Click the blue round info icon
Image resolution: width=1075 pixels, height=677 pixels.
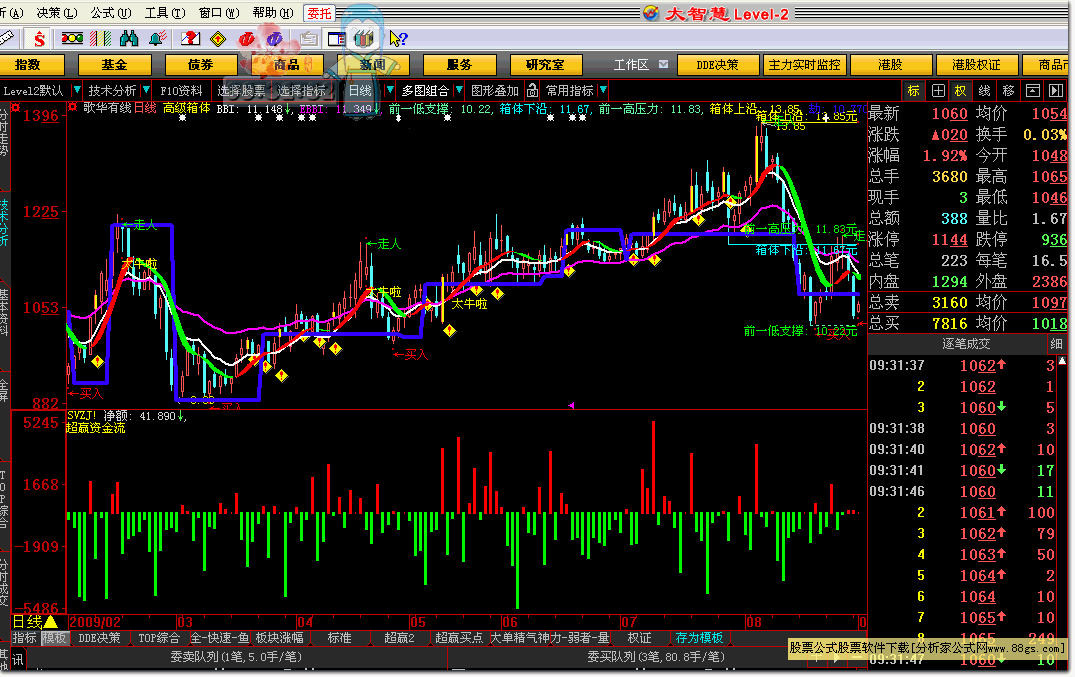click(x=274, y=39)
